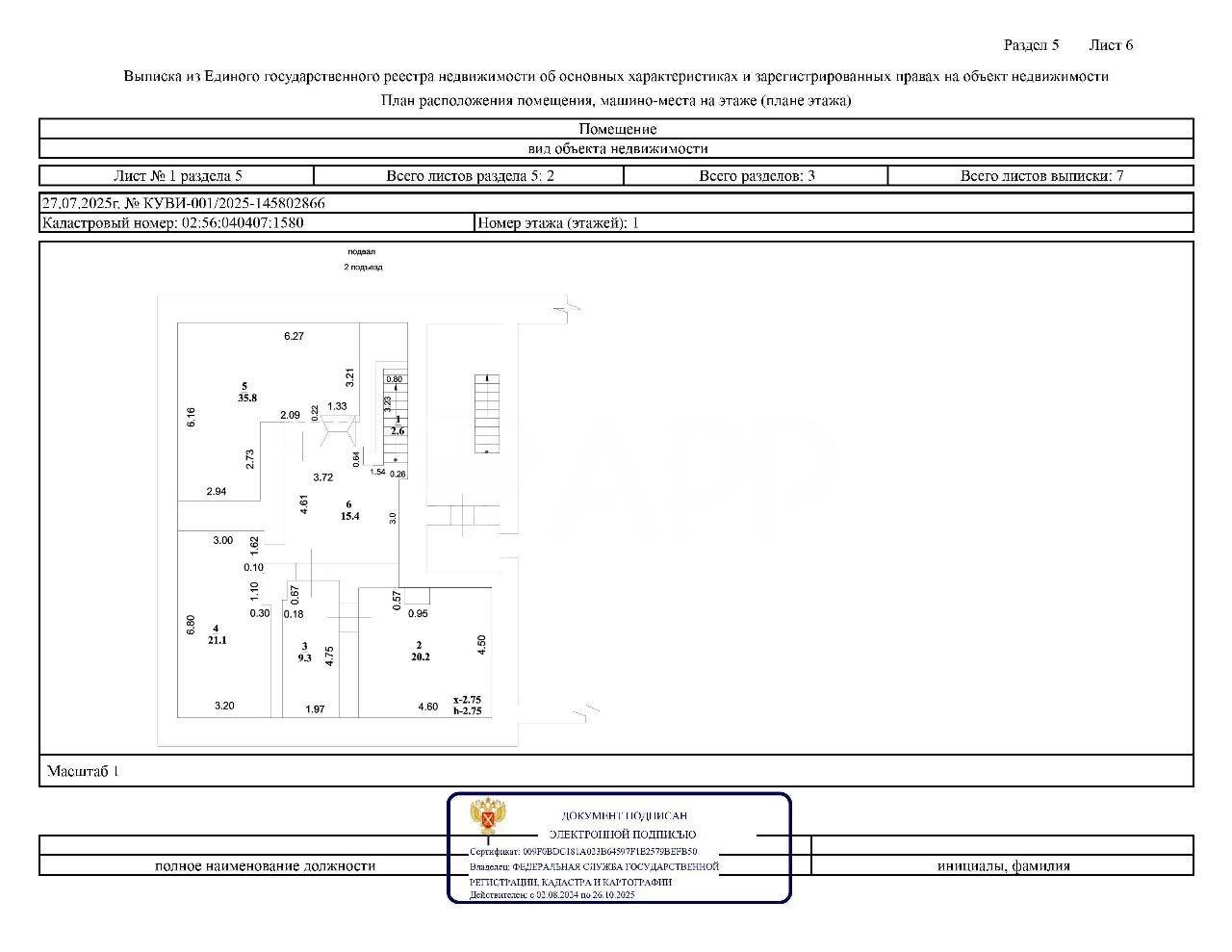This screenshot has width=1232, height=952.
Task: Click the Russian coat of arms emblem
Action: (488, 819)
